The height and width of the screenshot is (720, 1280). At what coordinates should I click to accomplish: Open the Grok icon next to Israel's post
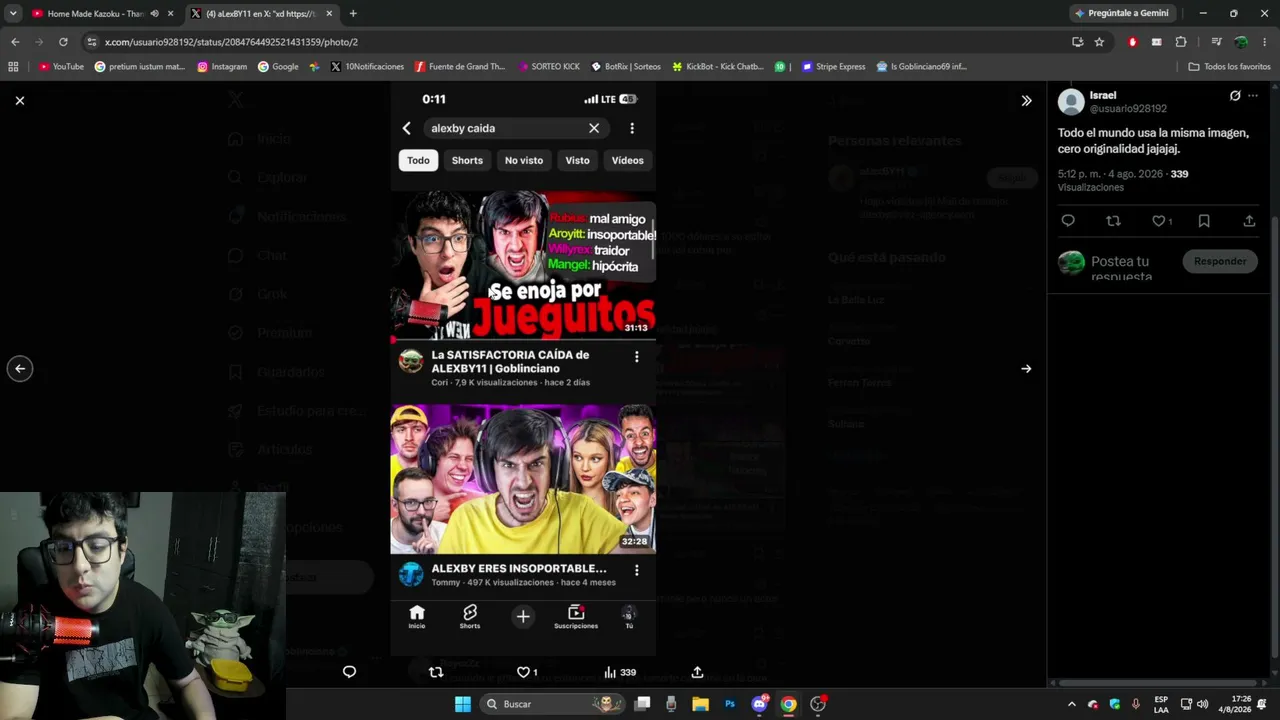(1235, 96)
